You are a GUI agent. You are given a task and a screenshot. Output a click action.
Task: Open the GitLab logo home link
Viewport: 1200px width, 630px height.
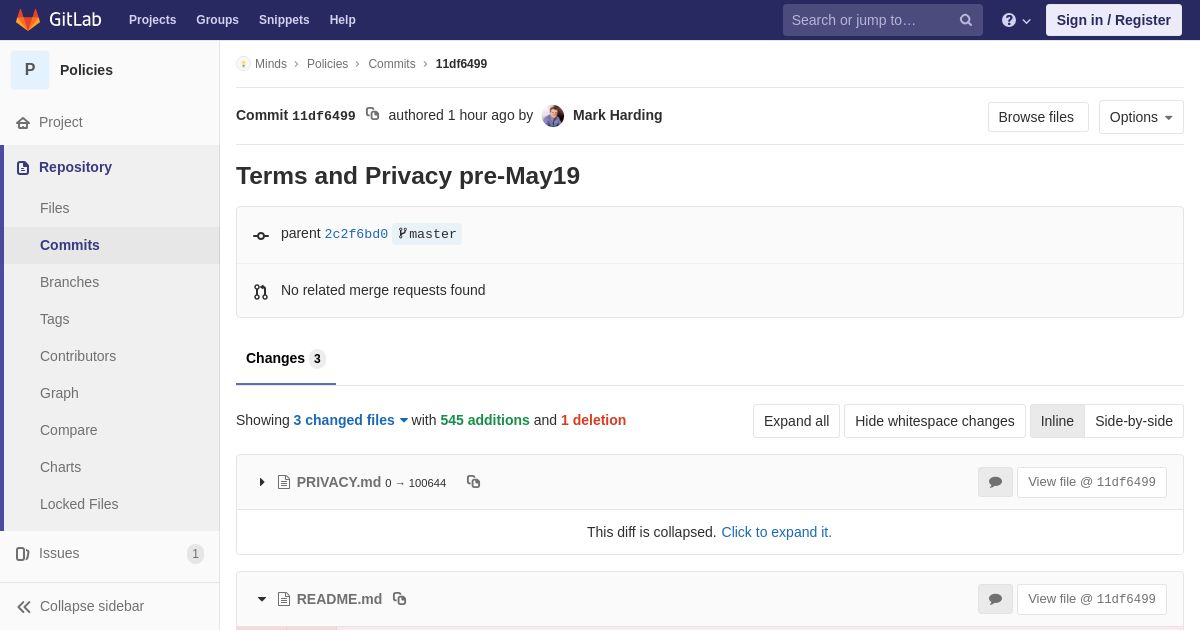click(x=57, y=20)
